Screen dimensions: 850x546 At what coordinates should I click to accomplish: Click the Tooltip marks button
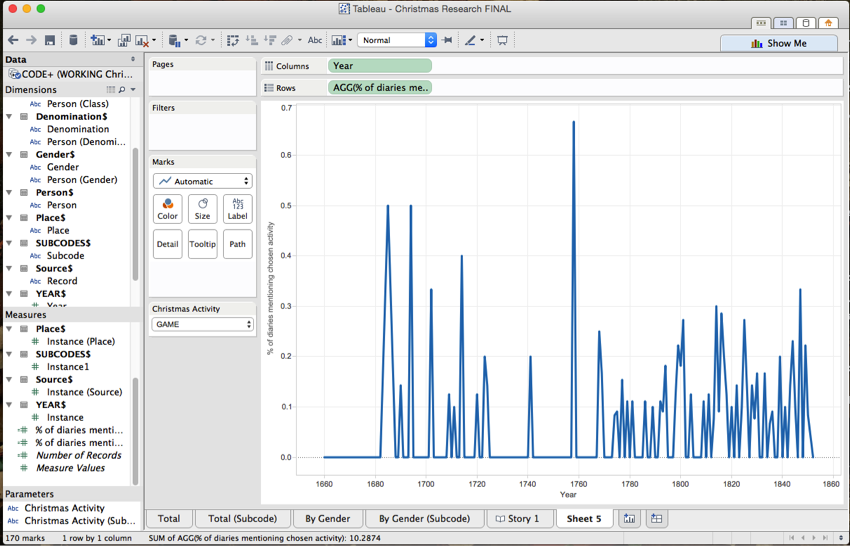coord(202,244)
